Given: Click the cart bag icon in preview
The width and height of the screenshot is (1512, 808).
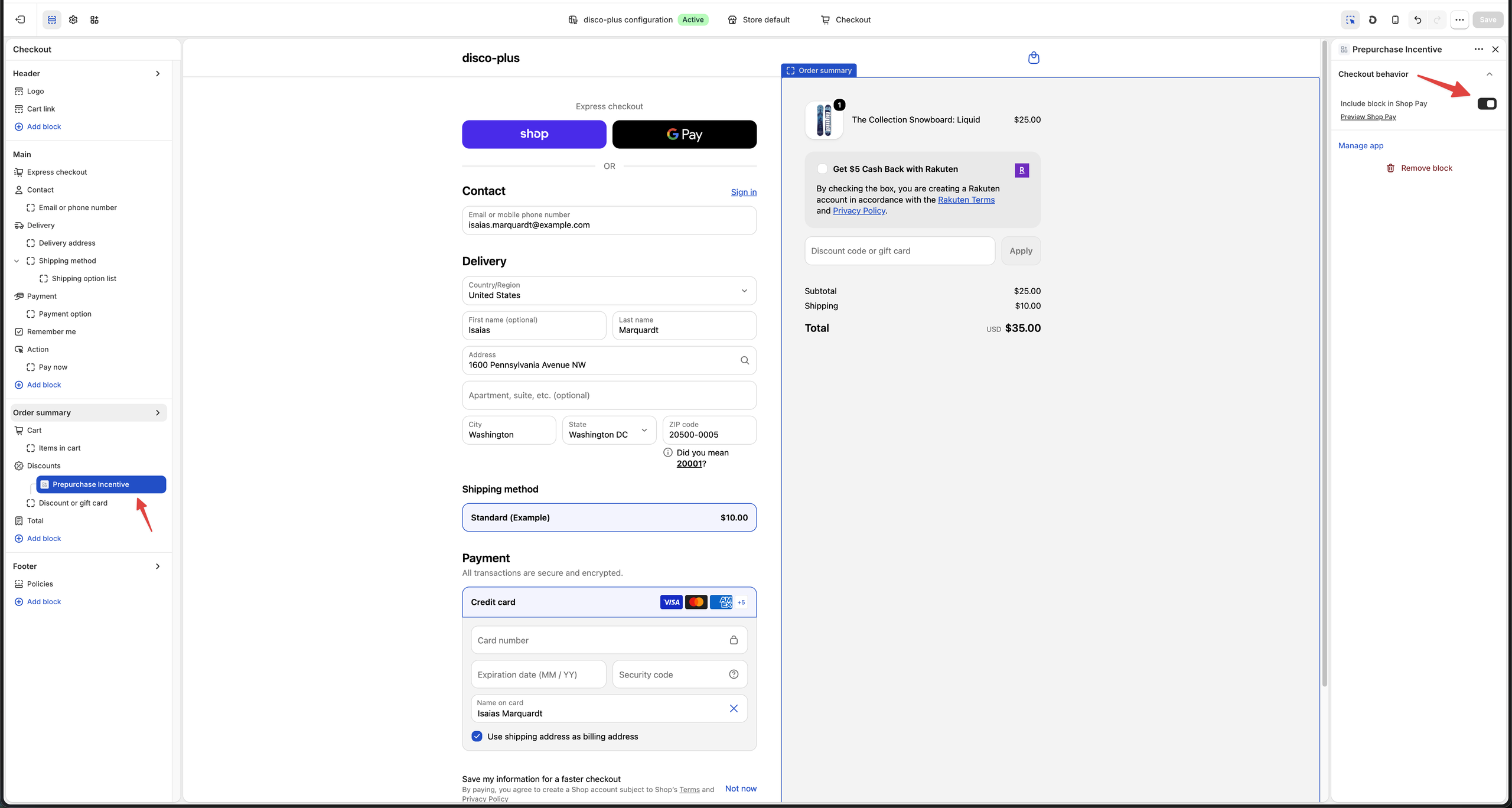Looking at the screenshot, I should [x=1034, y=57].
